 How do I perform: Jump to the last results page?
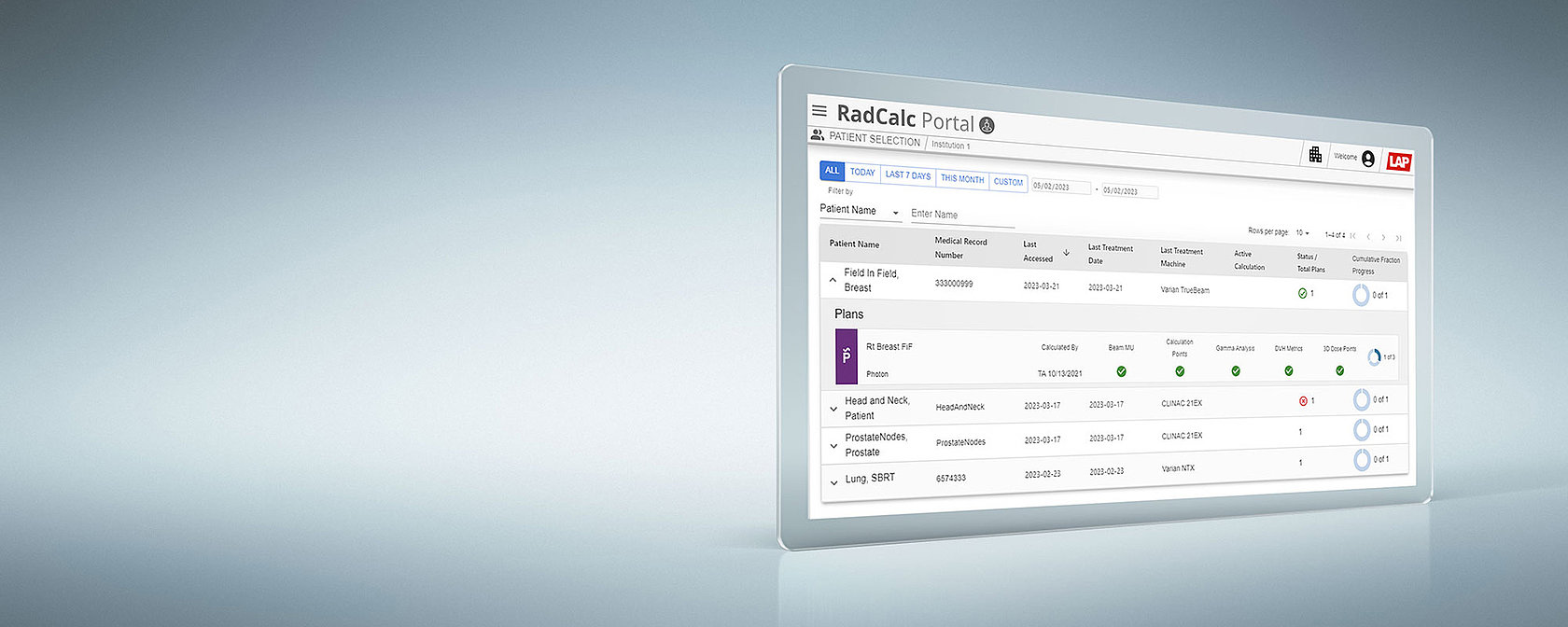pos(1398,238)
